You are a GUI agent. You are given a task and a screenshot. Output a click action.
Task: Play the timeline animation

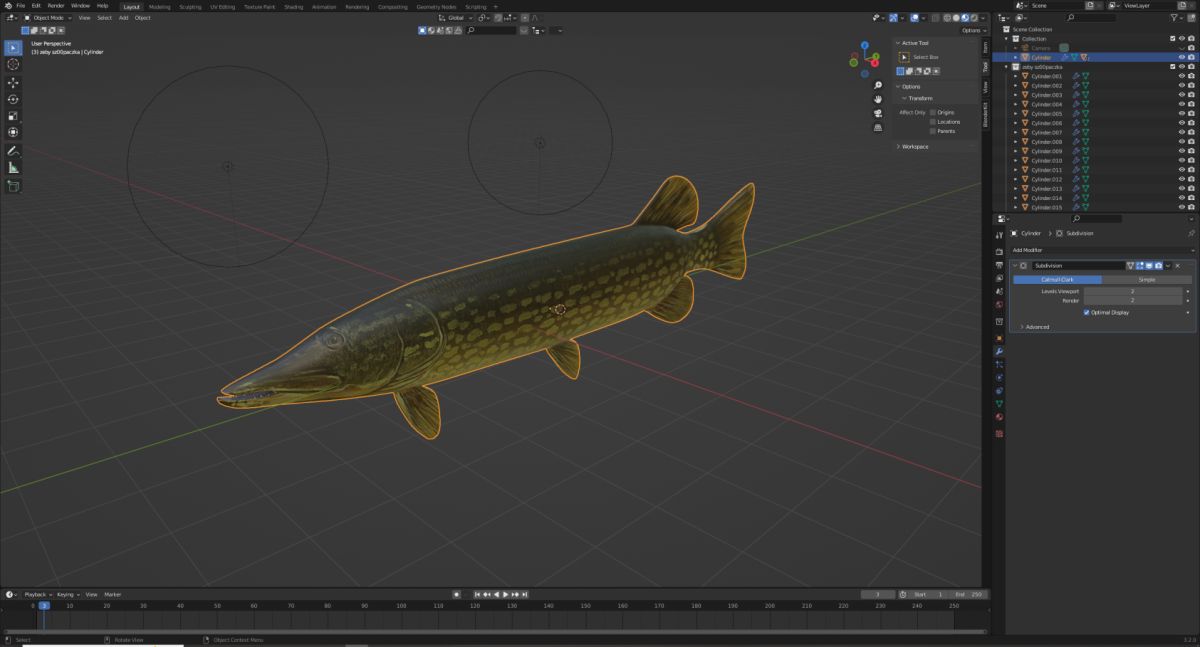pos(505,594)
